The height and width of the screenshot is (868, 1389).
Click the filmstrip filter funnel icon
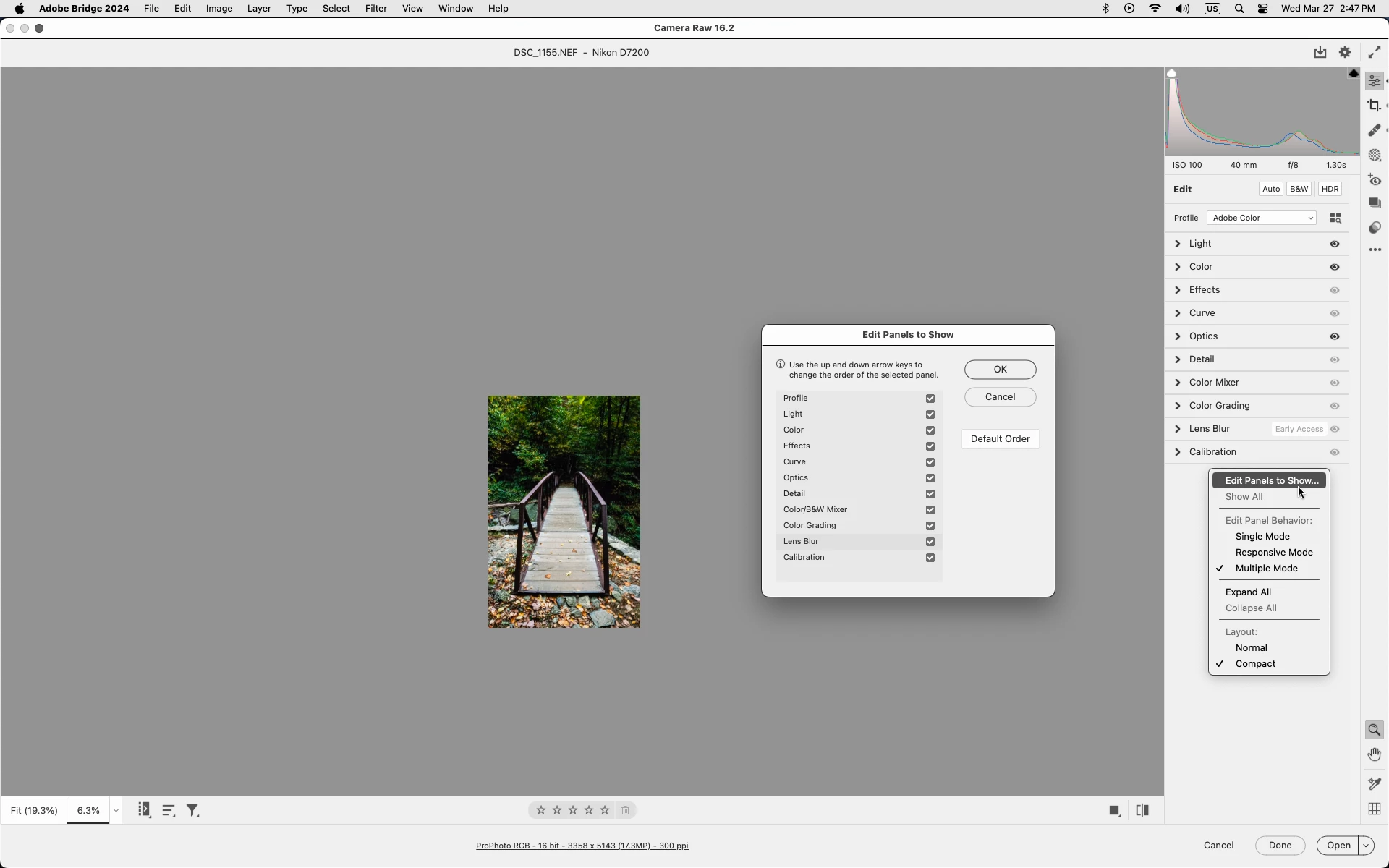pyautogui.click(x=192, y=810)
